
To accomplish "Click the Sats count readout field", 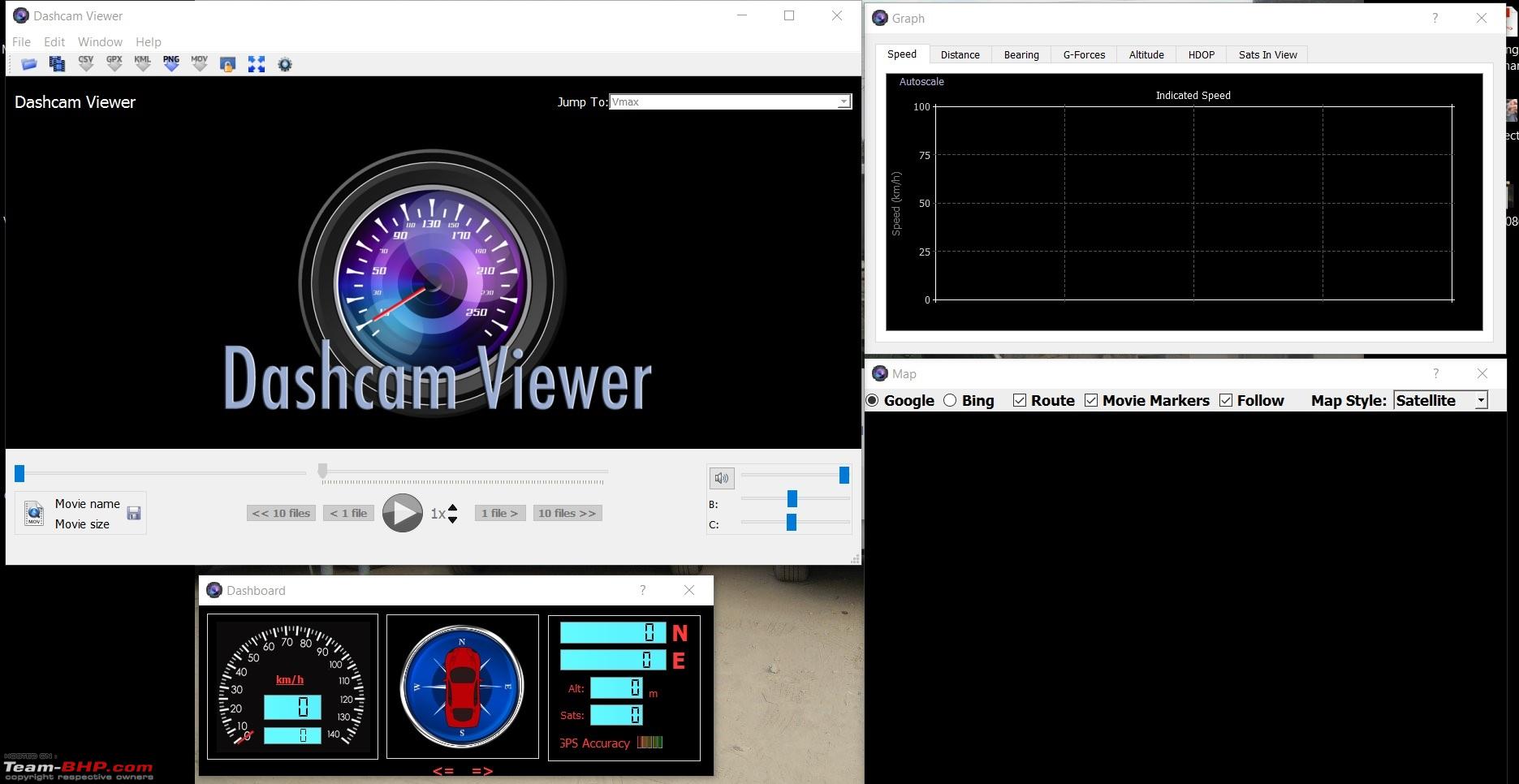I will coord(616,714).
